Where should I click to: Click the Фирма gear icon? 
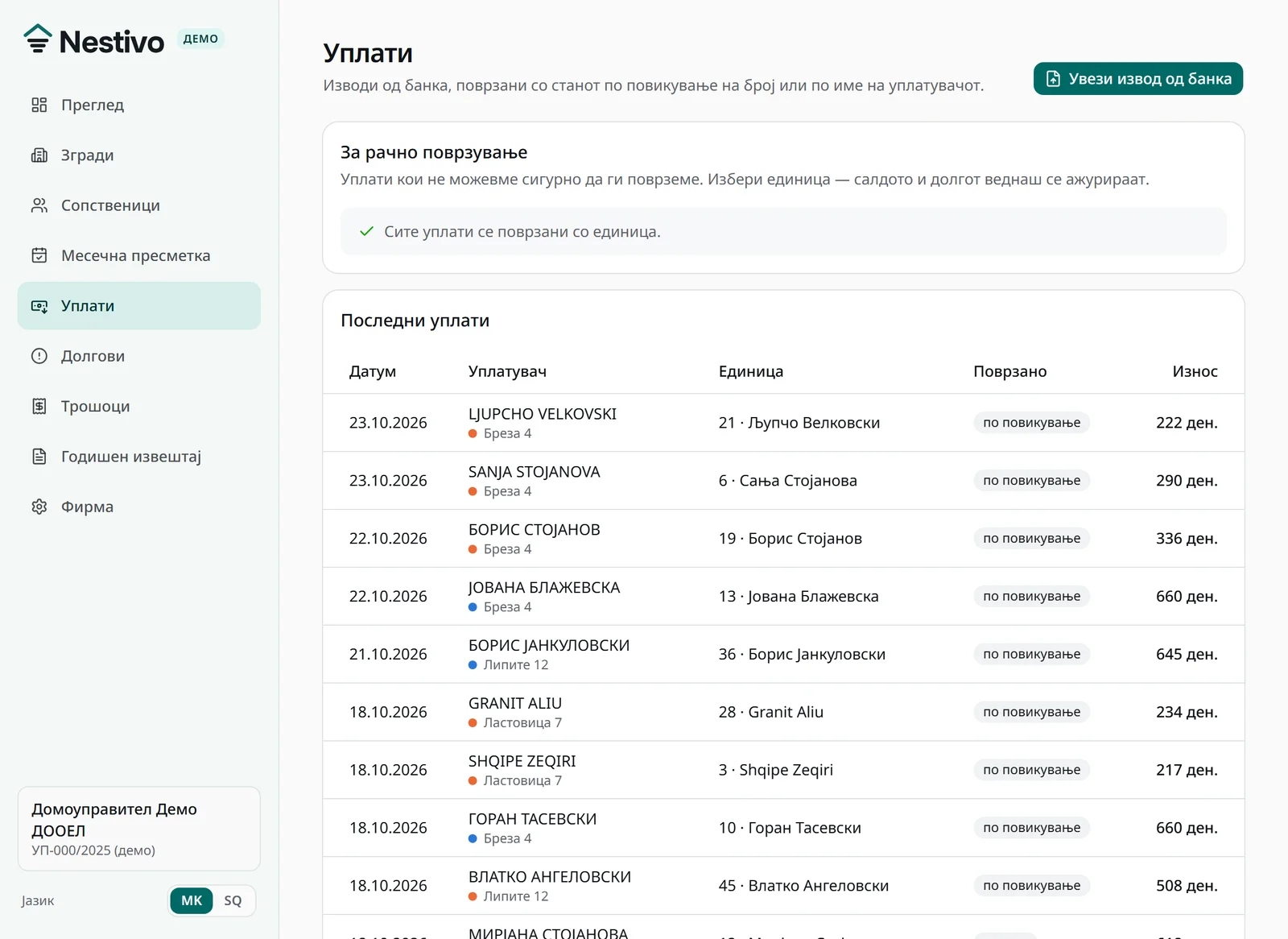tap(39, 507)
